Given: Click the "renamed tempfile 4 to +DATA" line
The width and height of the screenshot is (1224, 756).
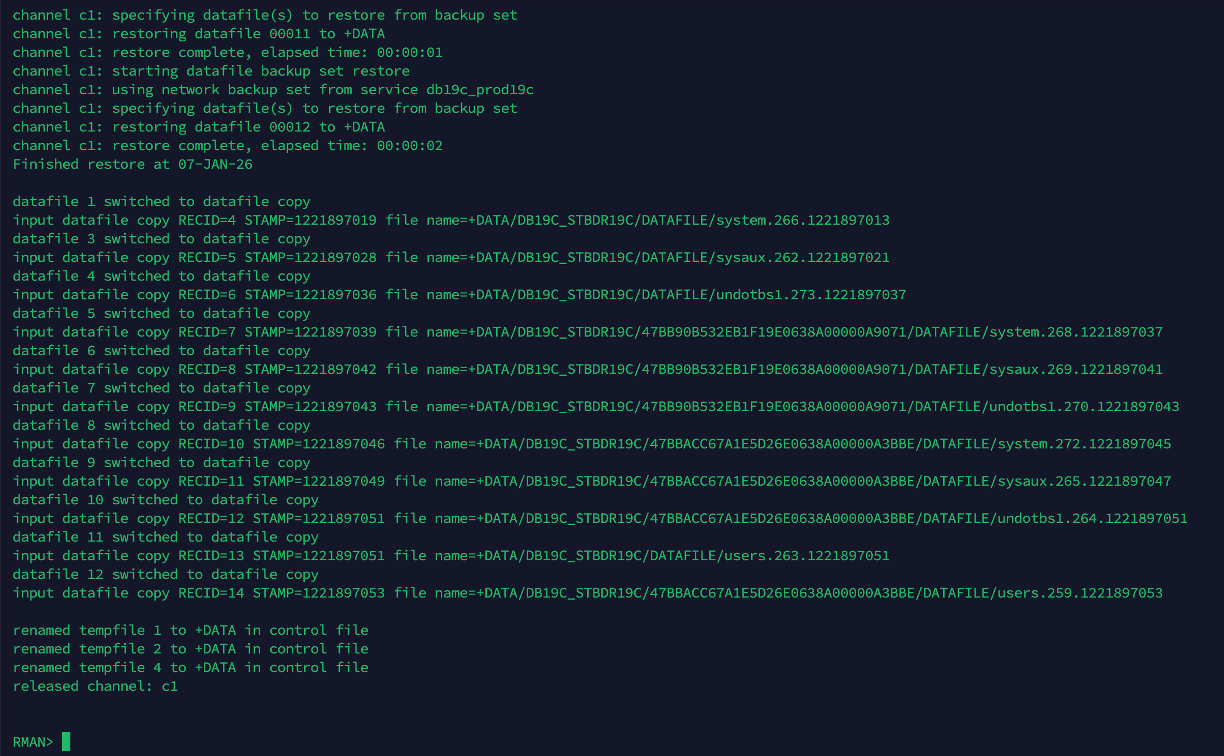Looking at the screenshot, I should click(190, 667).
